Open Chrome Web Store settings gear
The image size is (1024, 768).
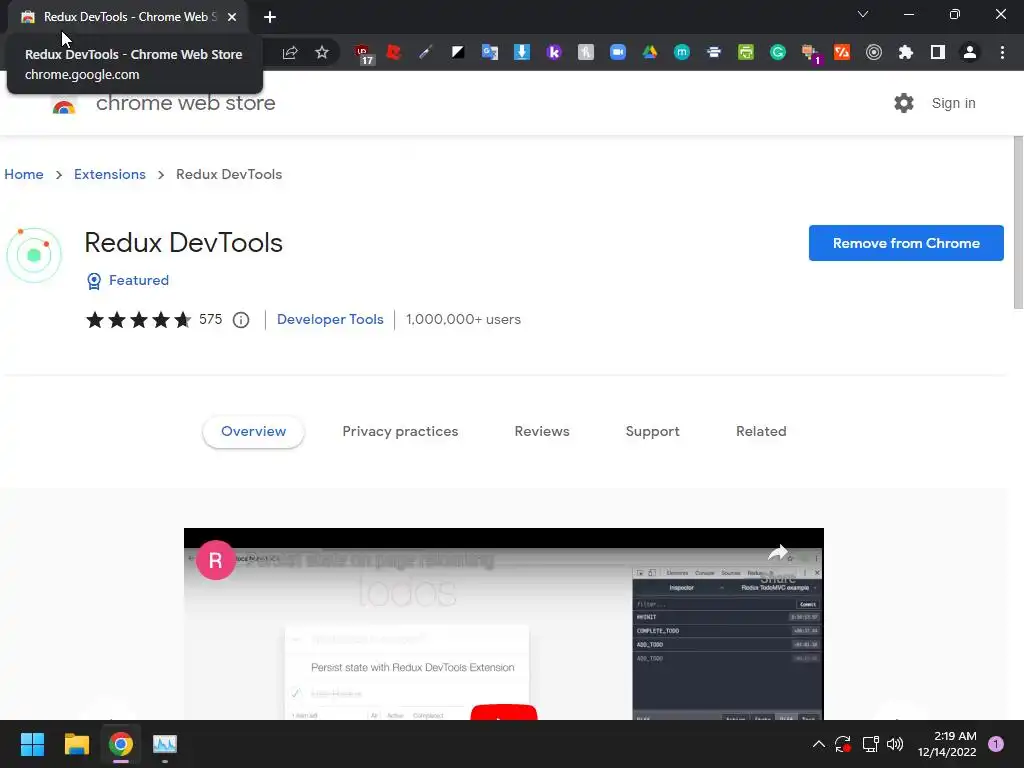point(904,103)
